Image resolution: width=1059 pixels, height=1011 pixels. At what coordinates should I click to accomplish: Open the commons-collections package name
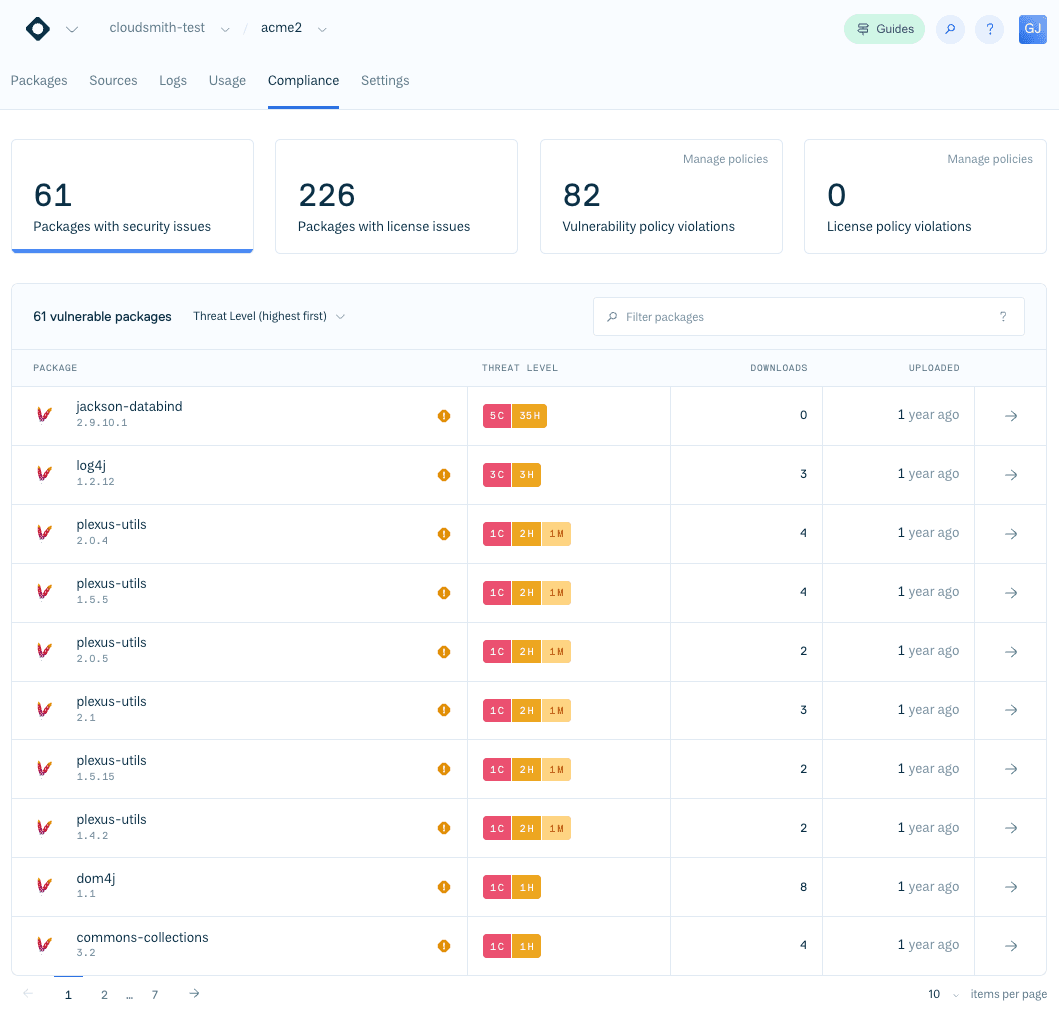click(x=143, y=937)
